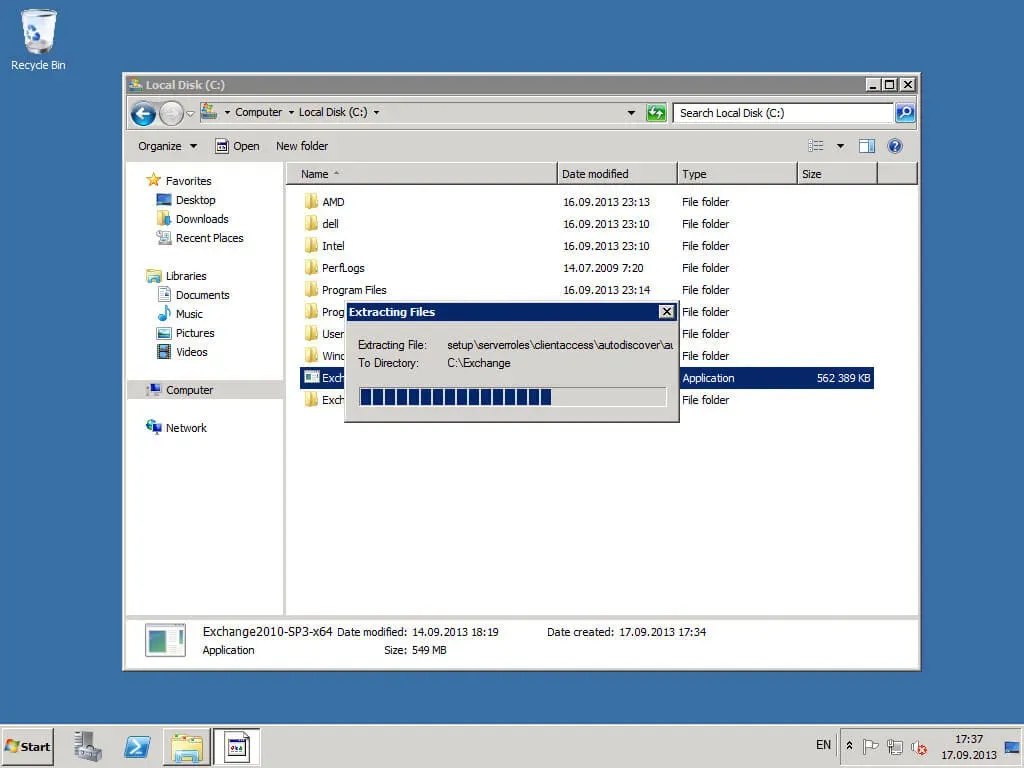Click Windows Explorer taskbar button
The height and width of the screenshot is (768, 1024).
187,746
